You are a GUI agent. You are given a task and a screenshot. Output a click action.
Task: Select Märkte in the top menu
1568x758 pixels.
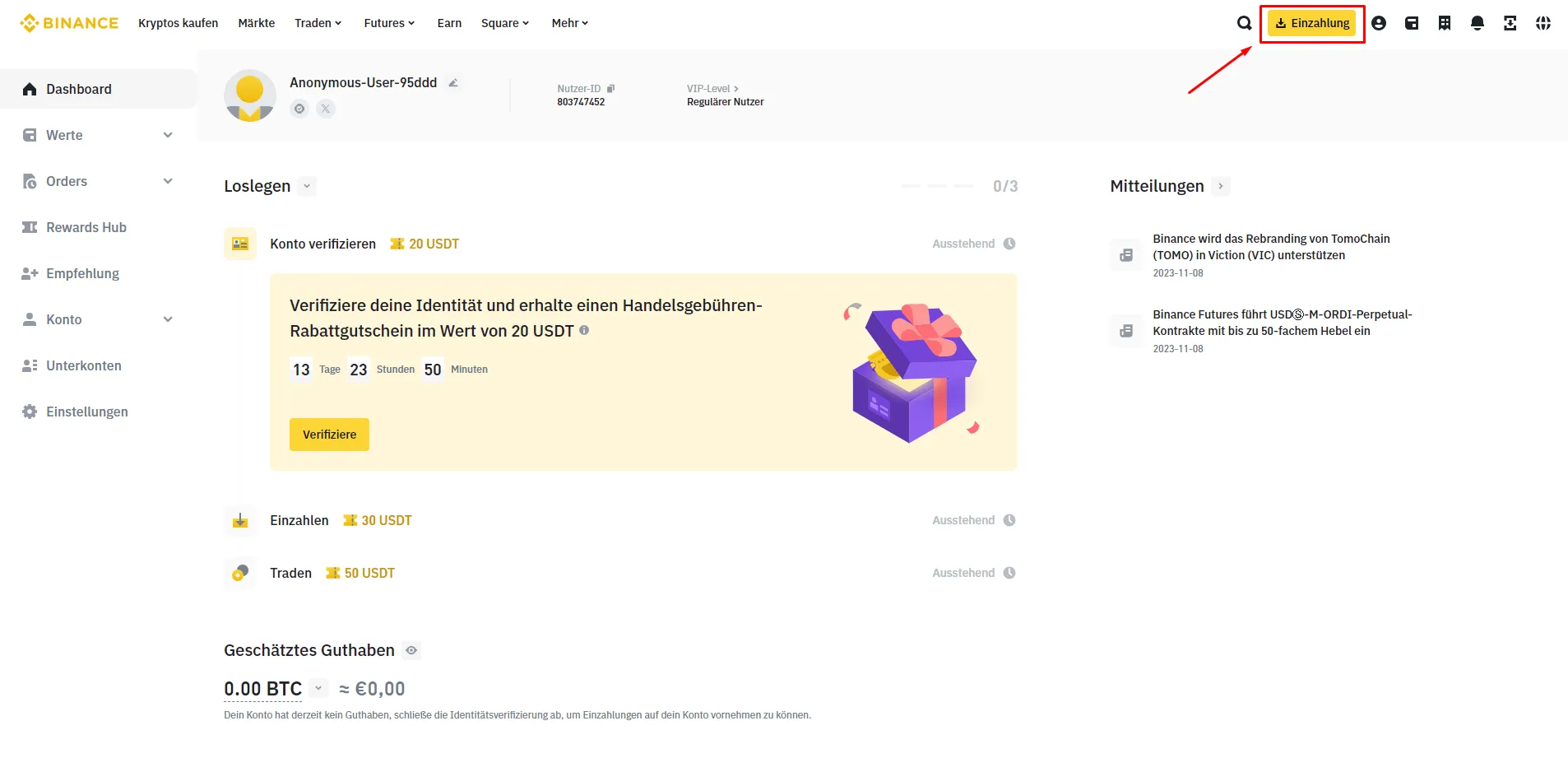256,23
